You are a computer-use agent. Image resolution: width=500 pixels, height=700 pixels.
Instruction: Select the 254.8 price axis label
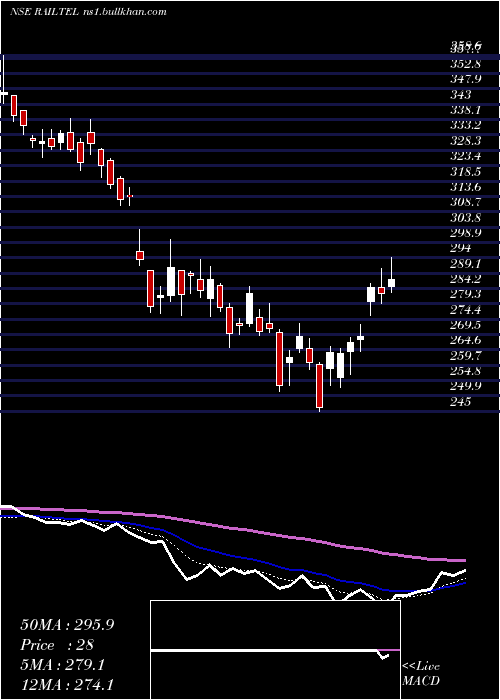coord(466,371)
